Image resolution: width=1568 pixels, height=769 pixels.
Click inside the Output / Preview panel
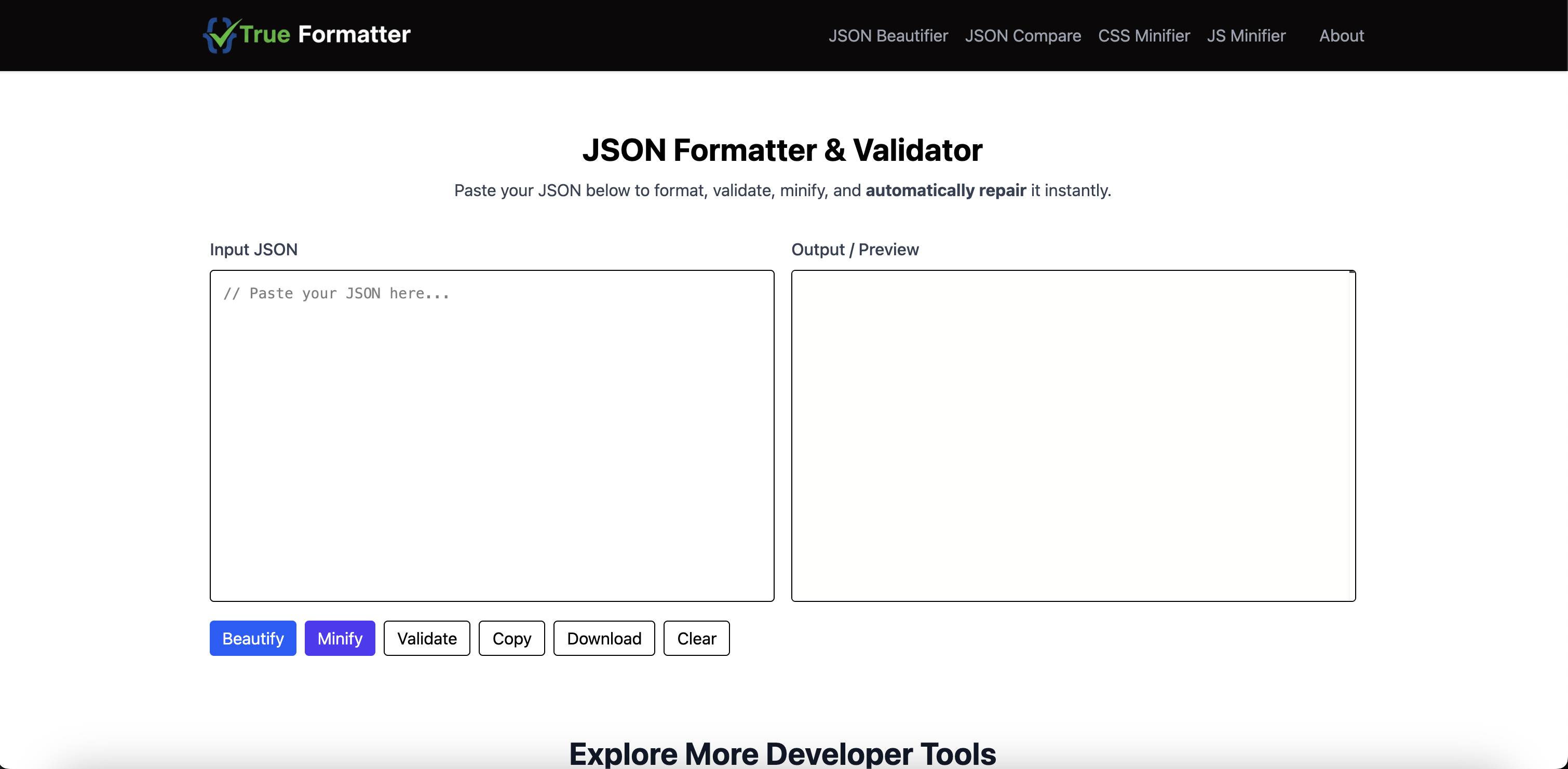coord(1070,435)
